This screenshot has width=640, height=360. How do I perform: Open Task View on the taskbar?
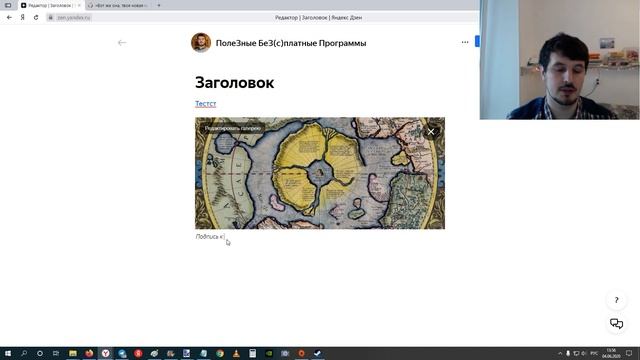click(x=56, y=353)
